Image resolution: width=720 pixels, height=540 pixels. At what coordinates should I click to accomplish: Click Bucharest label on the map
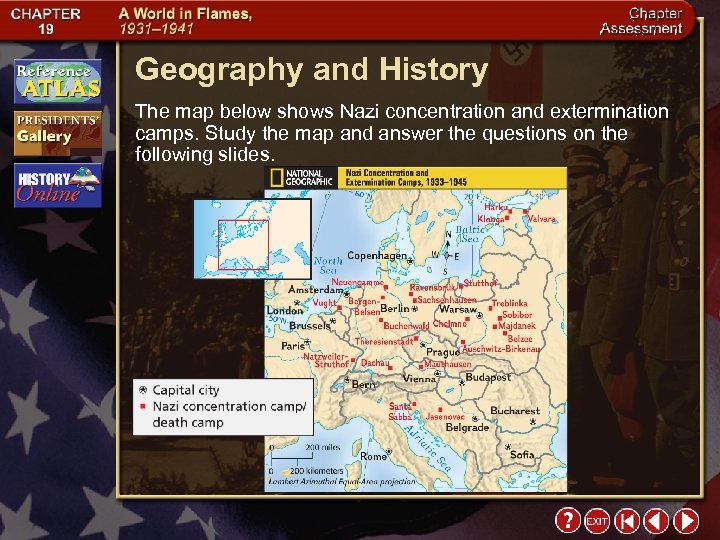pyautogui.click(x=515, y=411)
